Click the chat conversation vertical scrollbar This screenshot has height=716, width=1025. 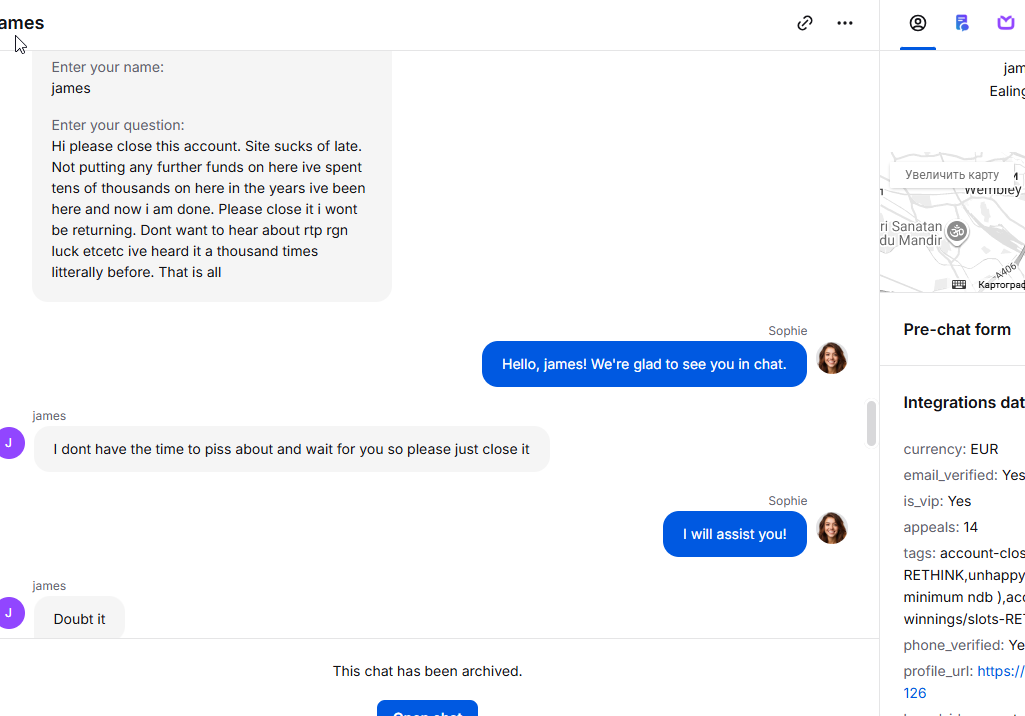point(871,424)
